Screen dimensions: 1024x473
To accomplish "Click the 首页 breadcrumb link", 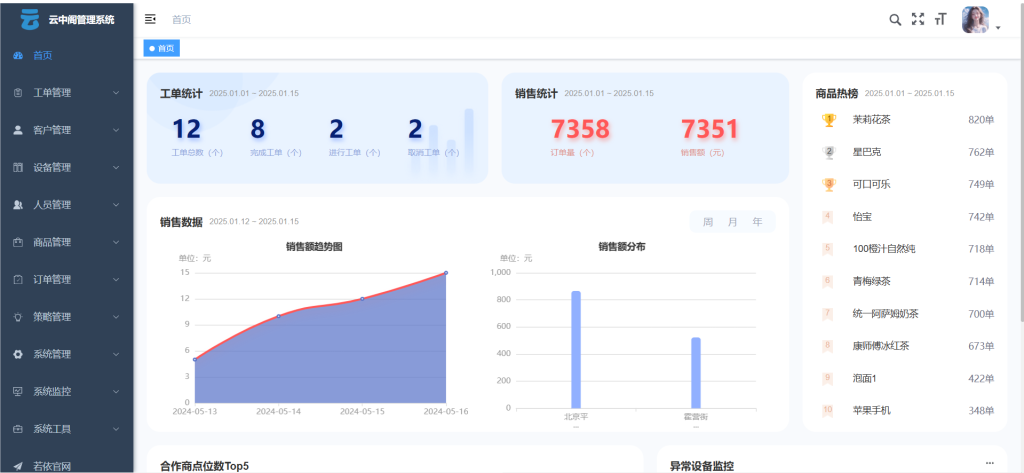I will [181, 19].
